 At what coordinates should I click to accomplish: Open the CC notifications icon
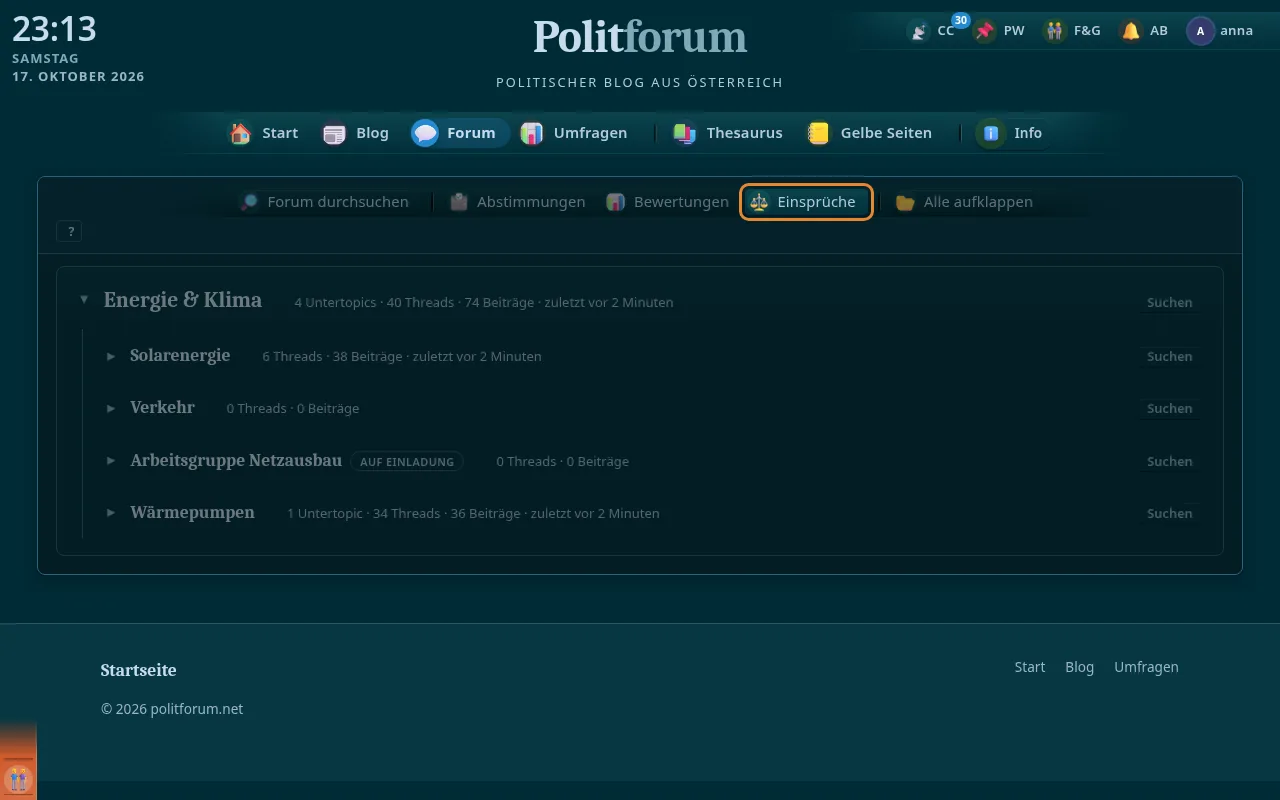coord(918,31)
